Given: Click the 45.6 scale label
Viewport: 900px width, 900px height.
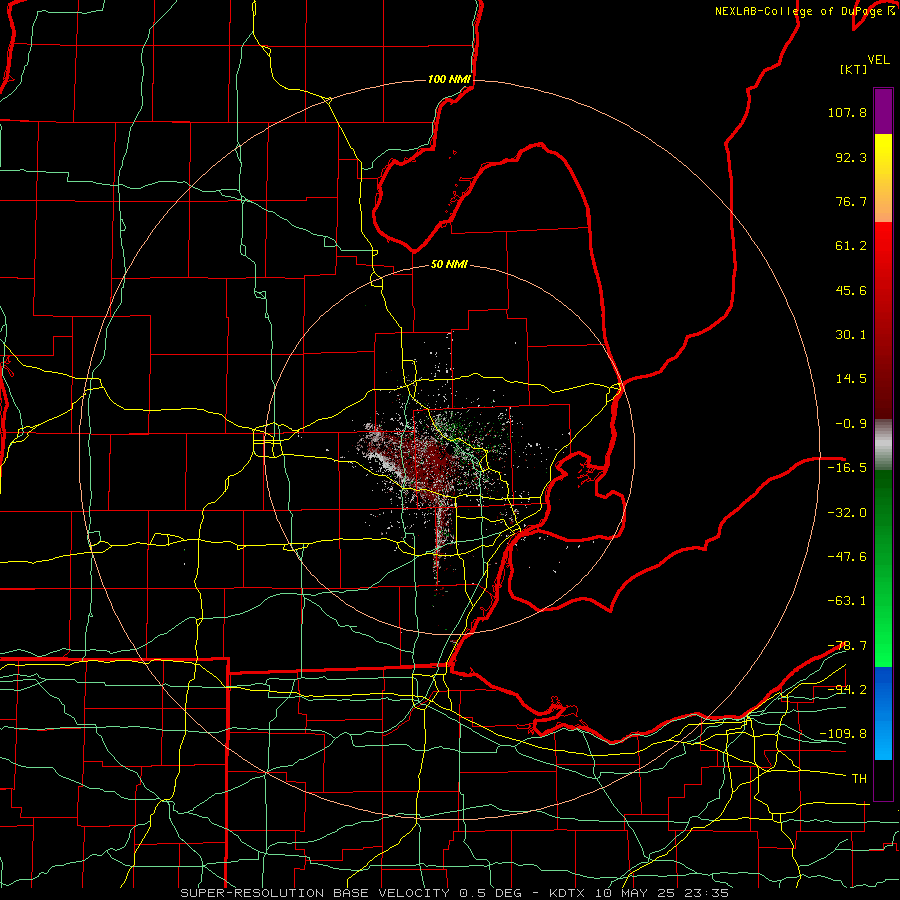Looking at the screenshot, I should tap(851, 290).
